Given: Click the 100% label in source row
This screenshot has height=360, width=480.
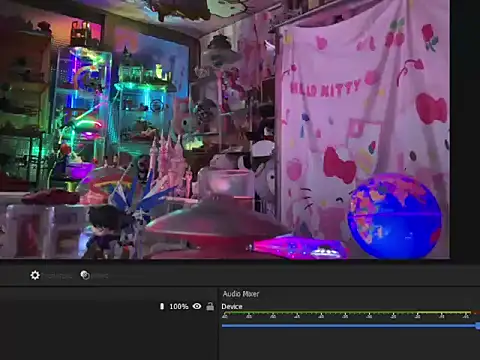Looking at the screenshot, I should click(x=179, y=306).
